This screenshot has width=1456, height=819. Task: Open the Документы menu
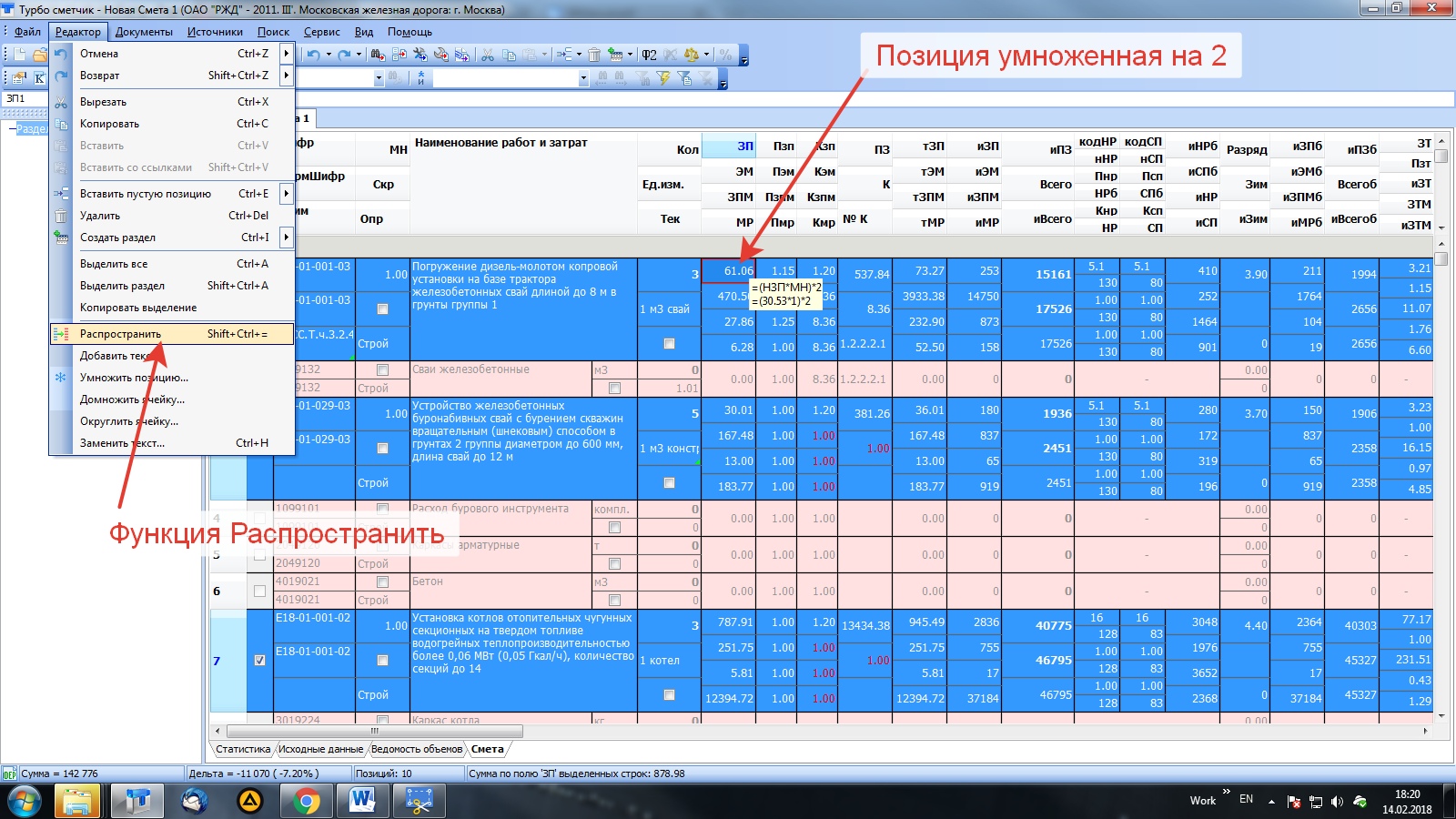144,32
